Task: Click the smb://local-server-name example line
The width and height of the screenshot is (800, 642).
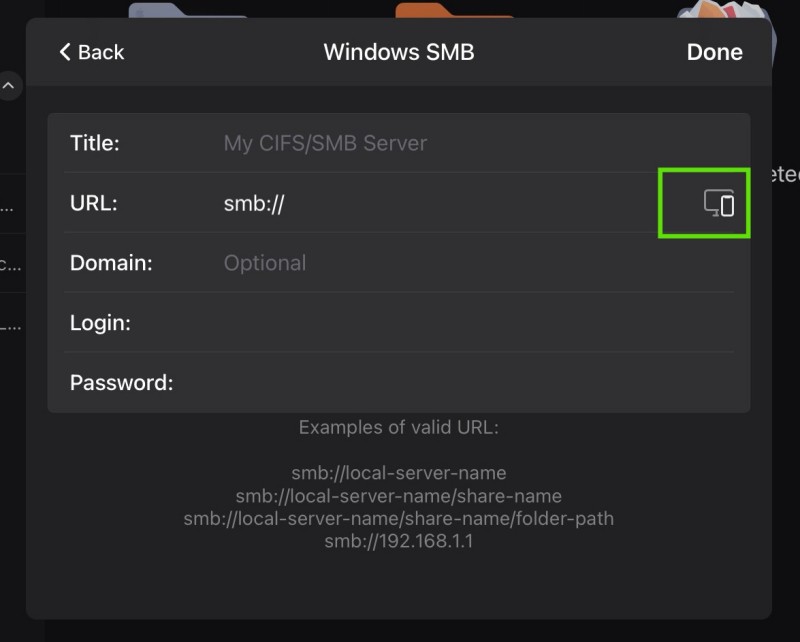Action: [x=398, y=472]
